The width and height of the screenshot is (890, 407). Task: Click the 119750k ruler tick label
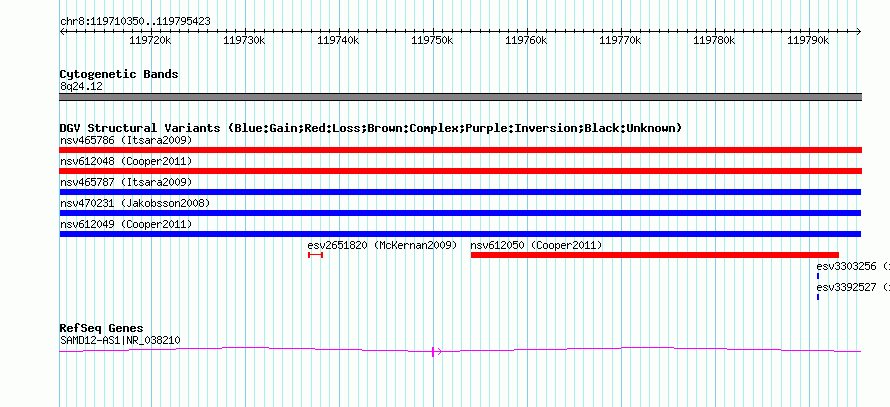pos(433,41)
